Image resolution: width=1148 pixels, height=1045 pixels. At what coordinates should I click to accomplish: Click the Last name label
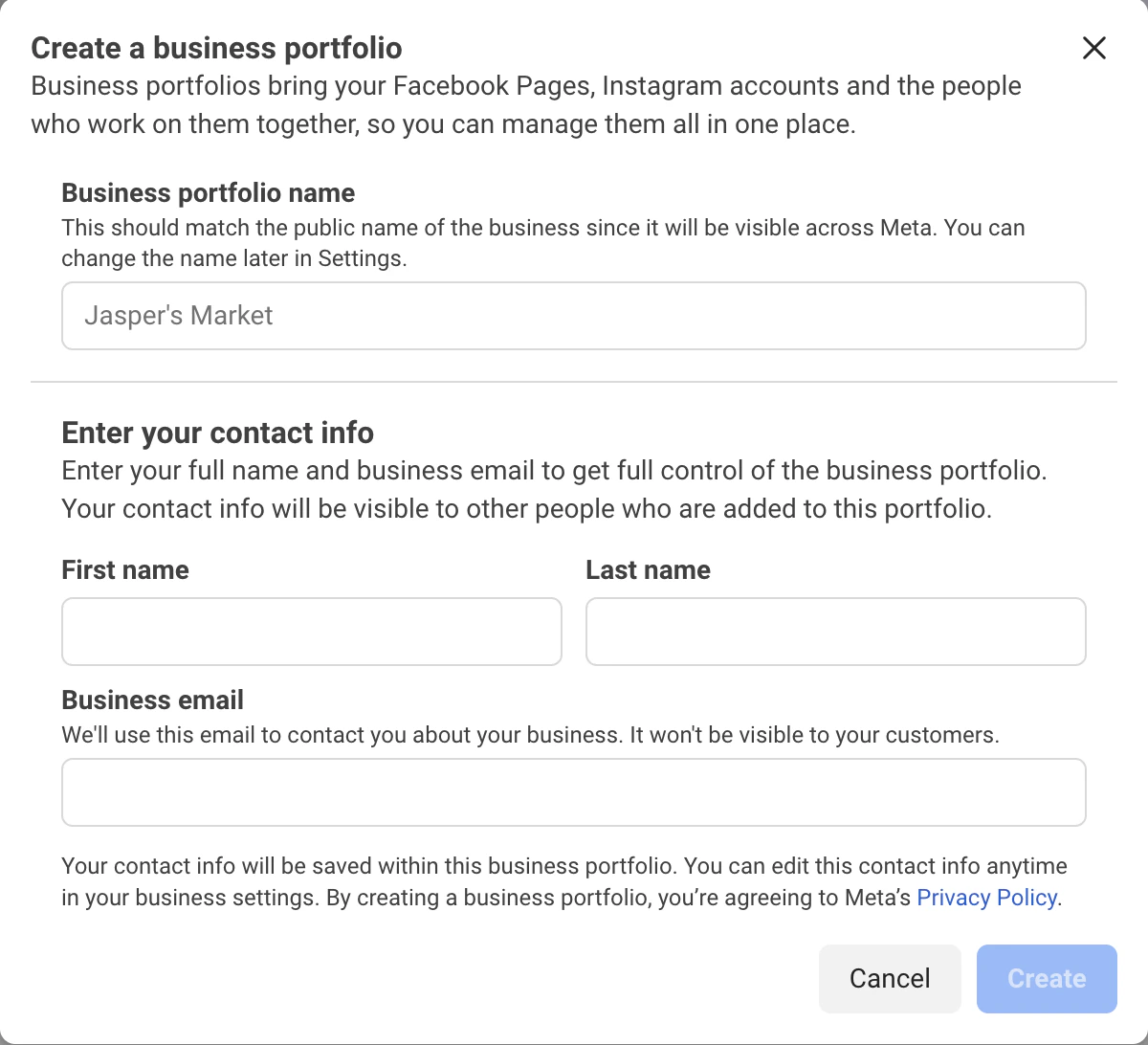click(648, 569)
